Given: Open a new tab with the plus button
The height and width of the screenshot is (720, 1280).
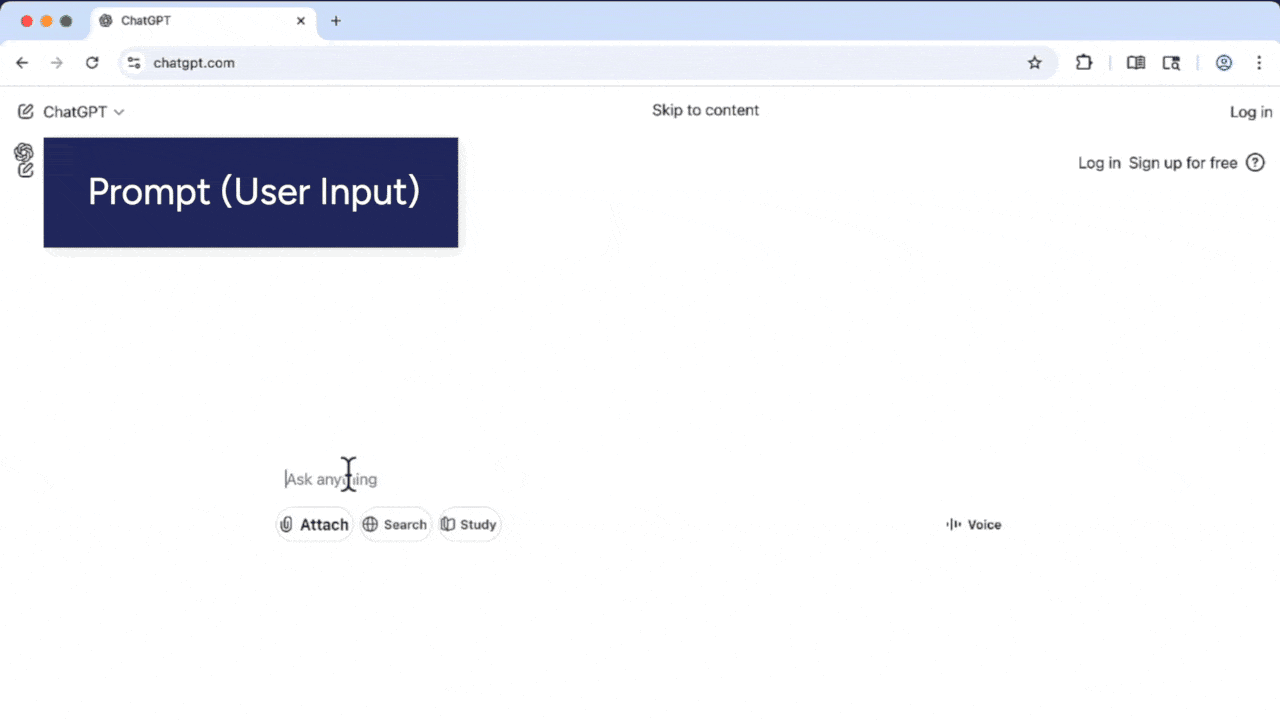Looking at the screenshot, I should [336, 20].
